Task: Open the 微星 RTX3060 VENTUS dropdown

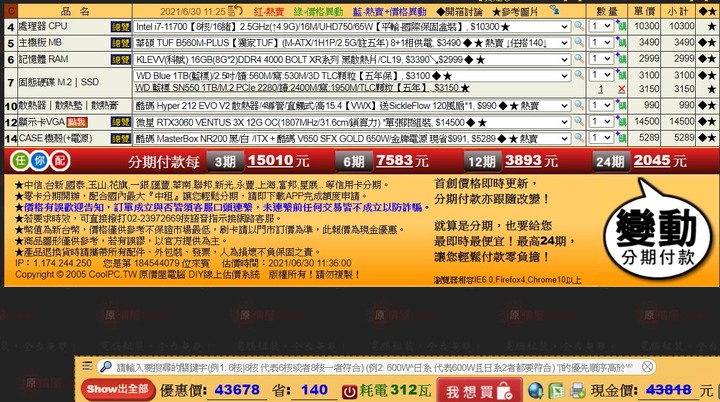Action: (352, 122)
